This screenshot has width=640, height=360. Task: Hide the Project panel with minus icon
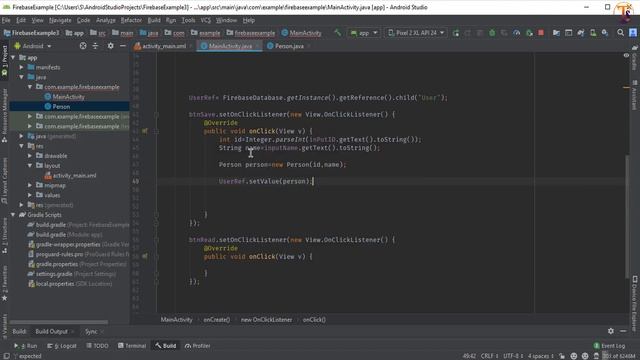[x=122, y=46]
